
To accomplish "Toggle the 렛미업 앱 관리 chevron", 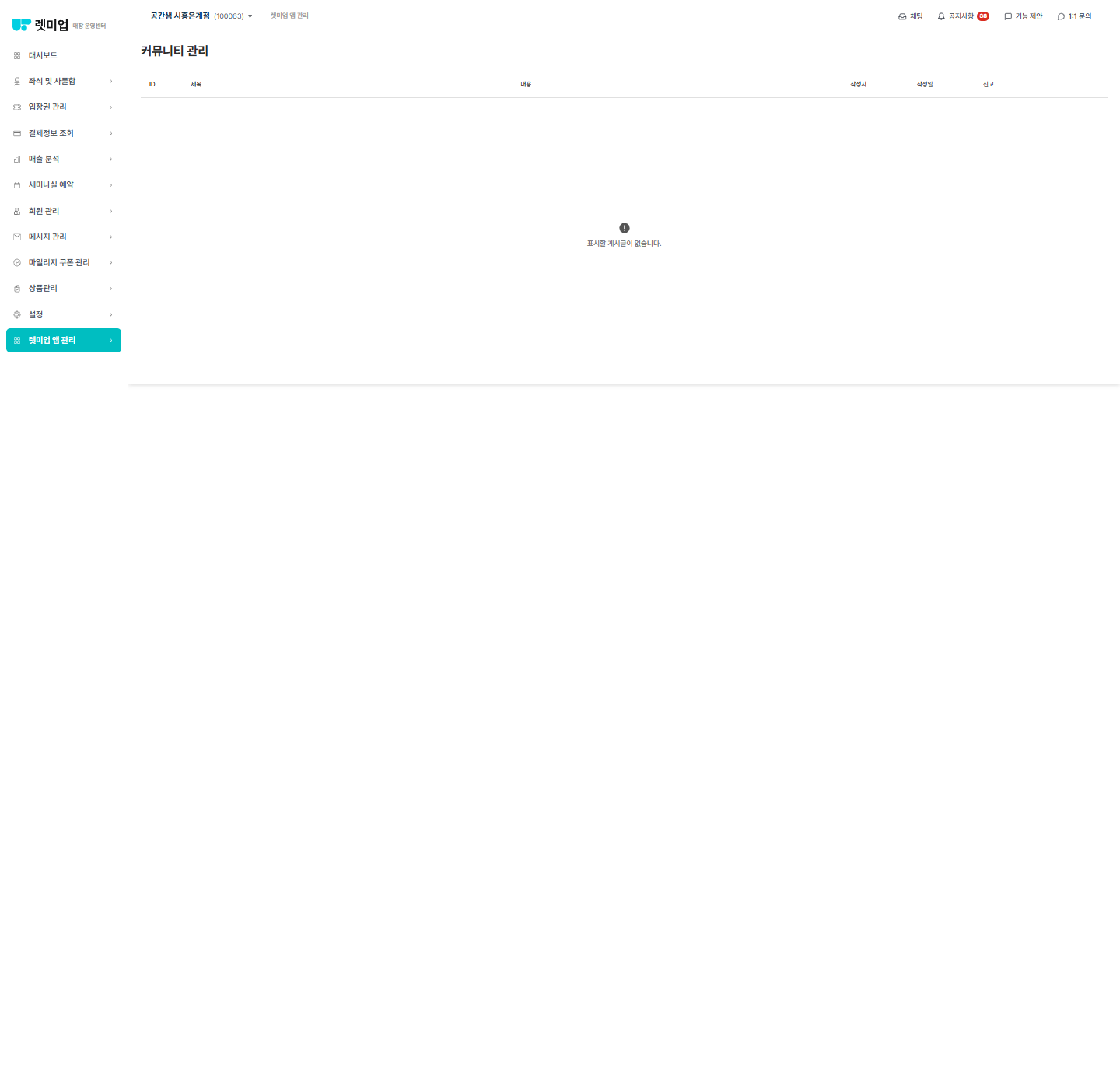I will pos(110,341).
